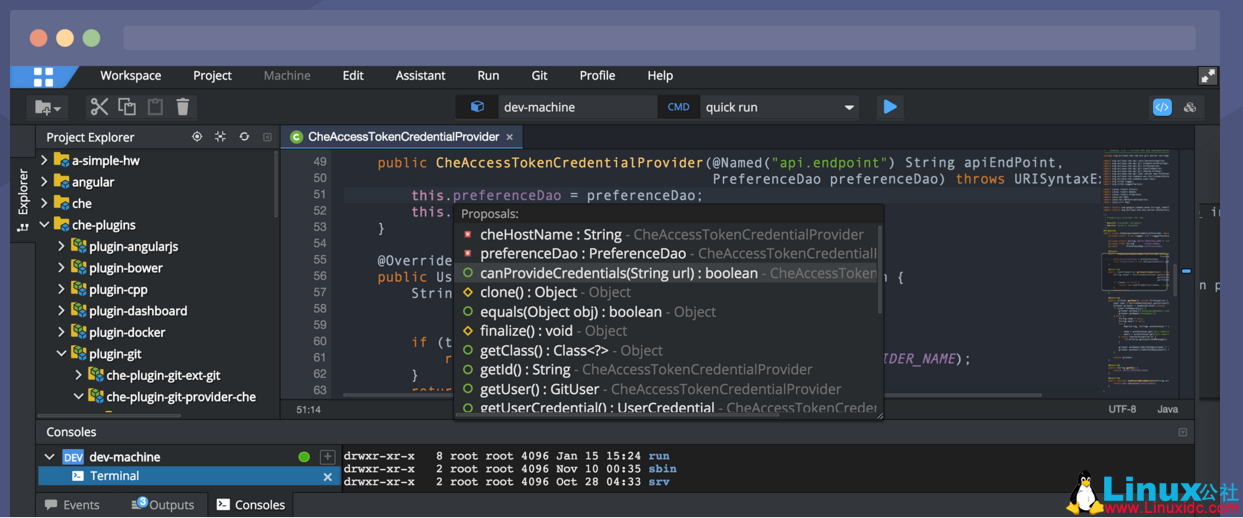Click the vertical Explorer side panel toggle
Viewport: 1243px width, 518px height.
click(23, 198)
